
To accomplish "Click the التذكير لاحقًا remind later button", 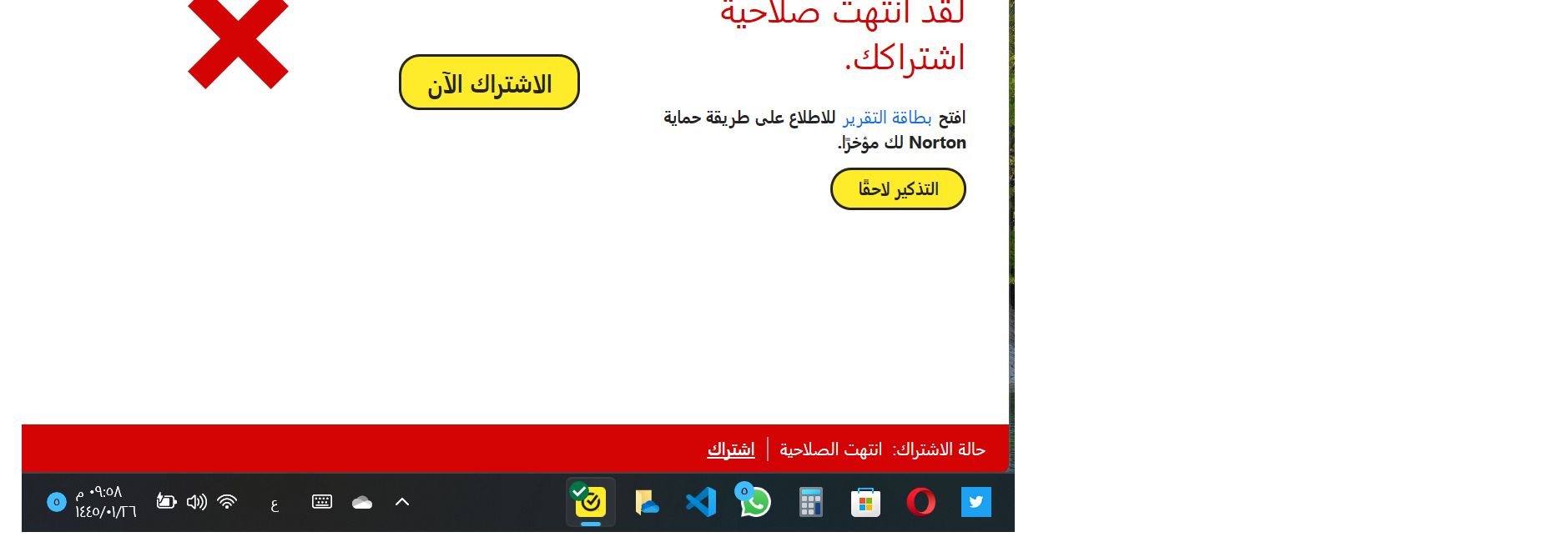I will [x=898, y=189].
